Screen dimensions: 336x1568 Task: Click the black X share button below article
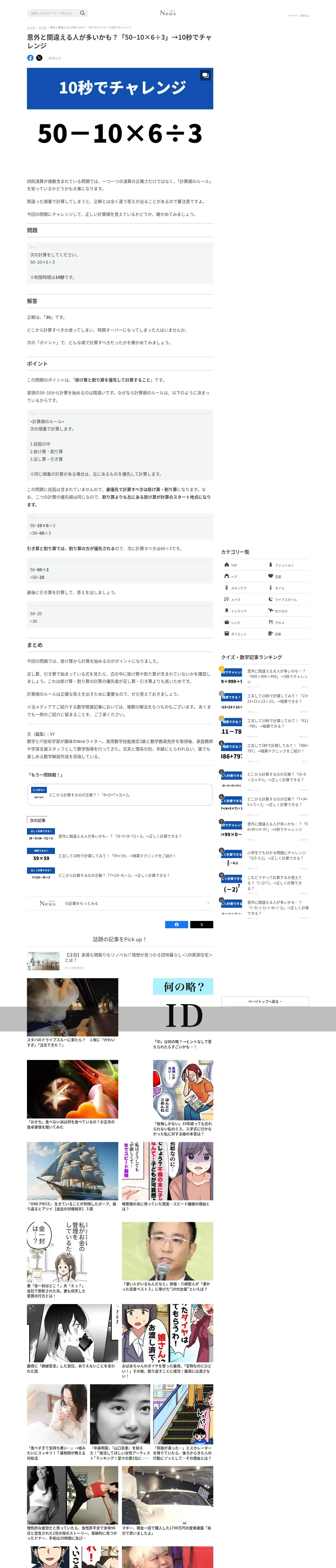tap(202, 925)
